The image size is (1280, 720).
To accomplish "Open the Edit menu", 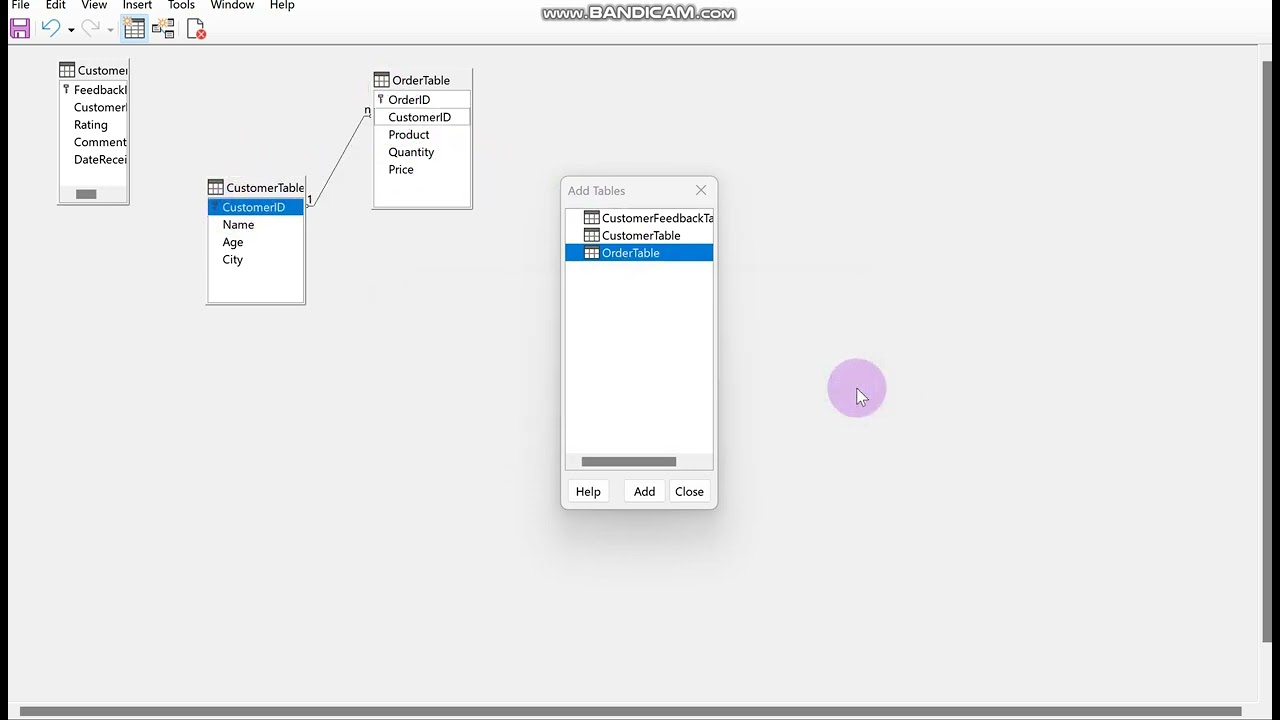I will (x=56, y=6).
